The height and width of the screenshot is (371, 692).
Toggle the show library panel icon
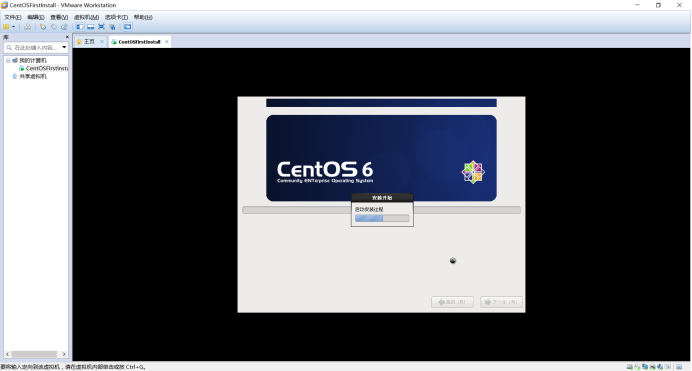click(79, 27)
